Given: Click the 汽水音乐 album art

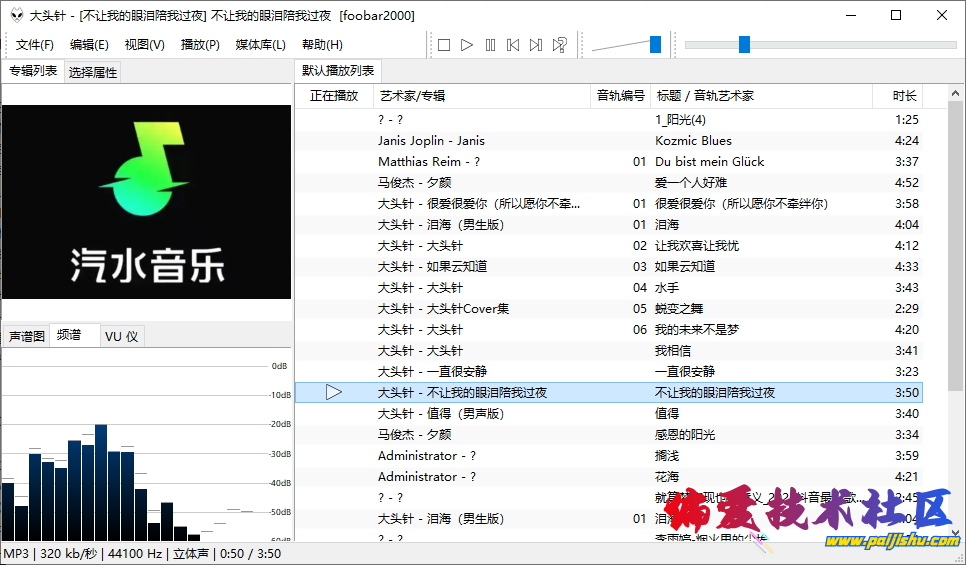Looking at the screenshot, I should tap(147, 202).
